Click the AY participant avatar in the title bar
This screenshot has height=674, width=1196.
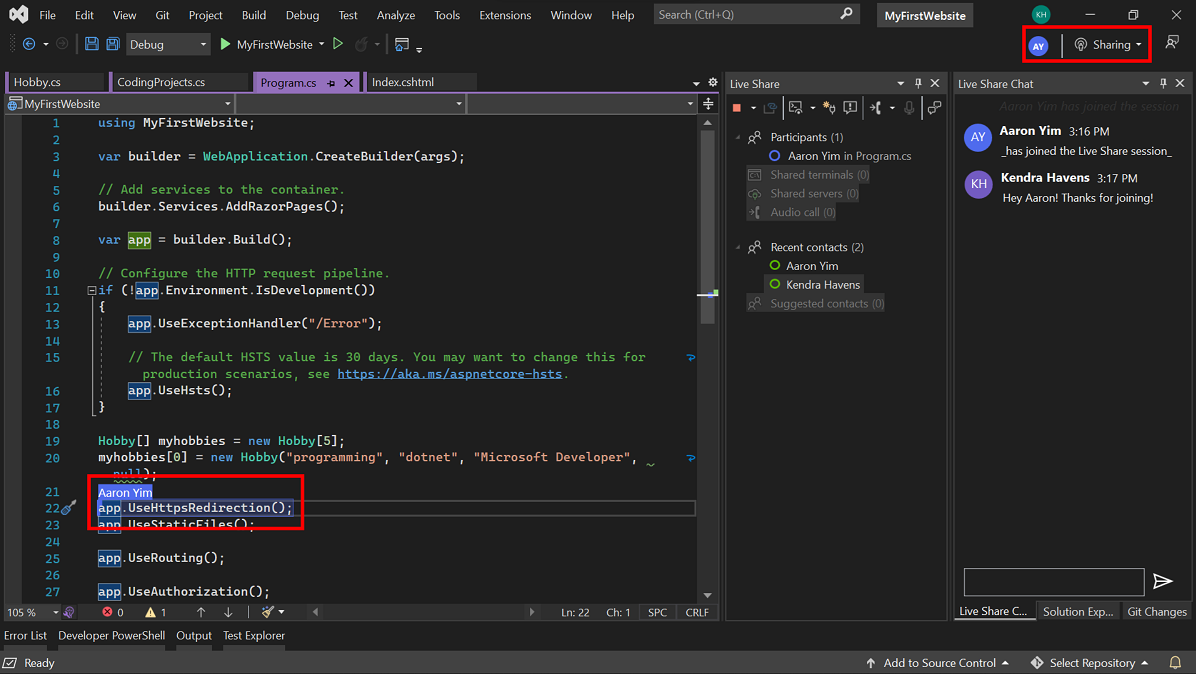pos(1038,46)
